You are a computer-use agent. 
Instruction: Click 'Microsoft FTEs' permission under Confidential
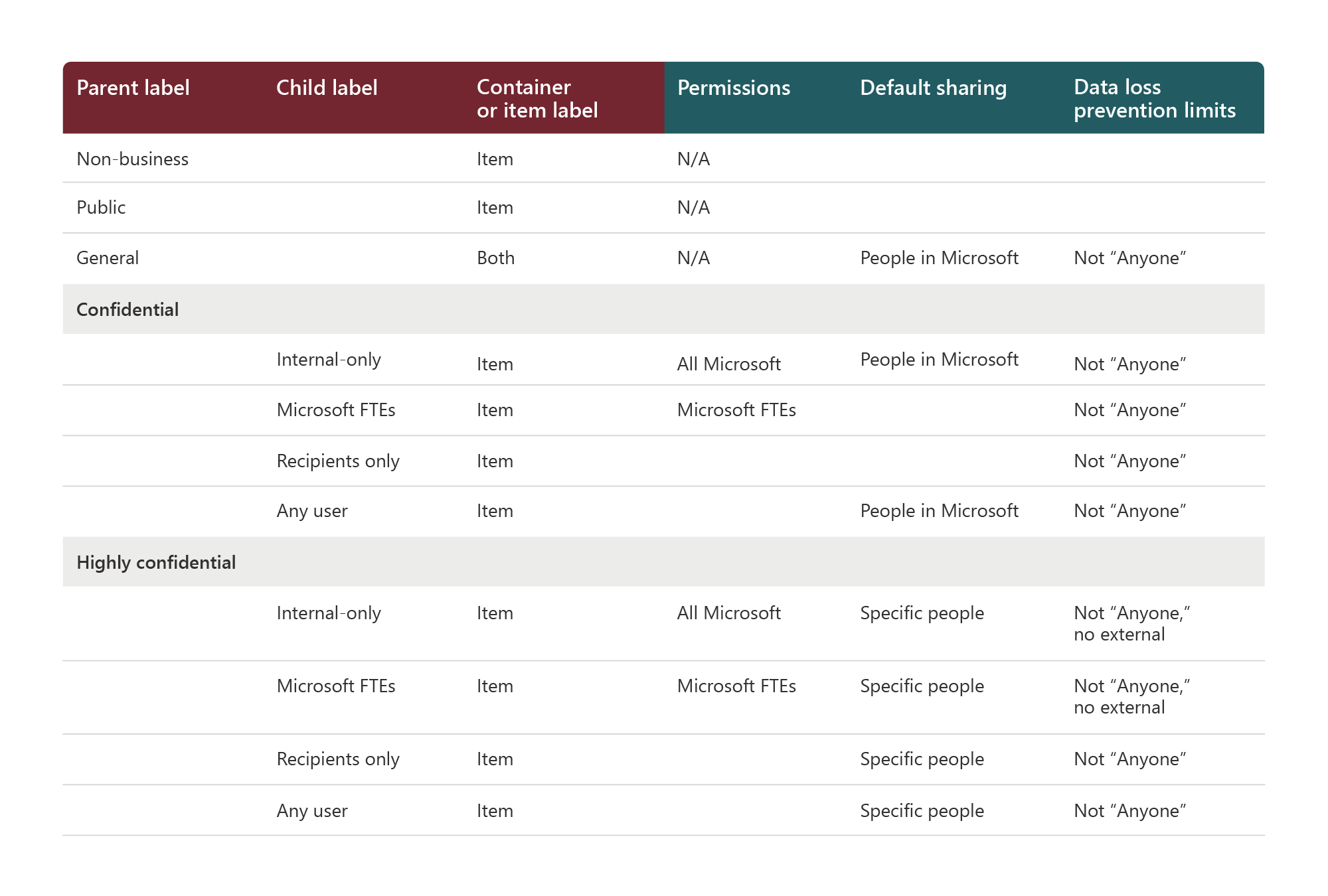coord(736,410)
